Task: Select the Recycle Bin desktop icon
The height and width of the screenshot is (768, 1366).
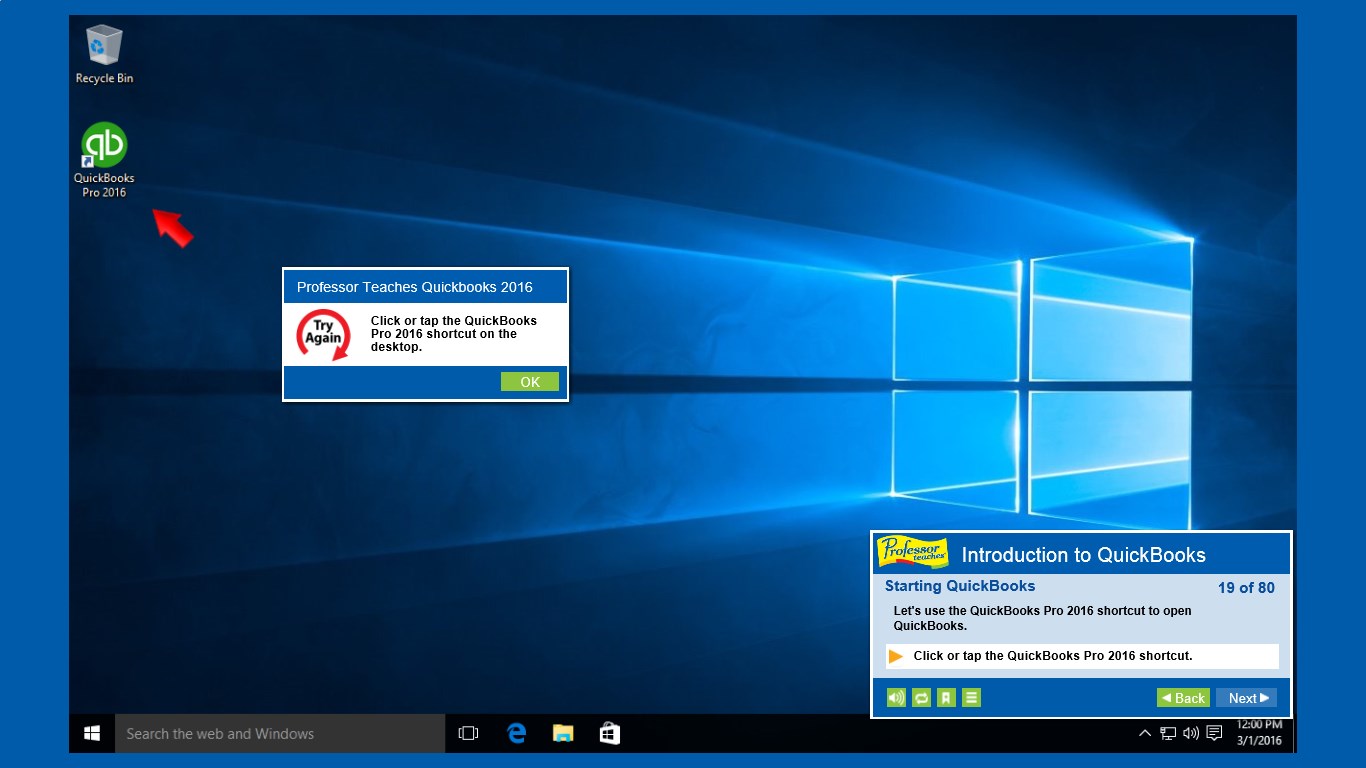Action: coord(104,55)
